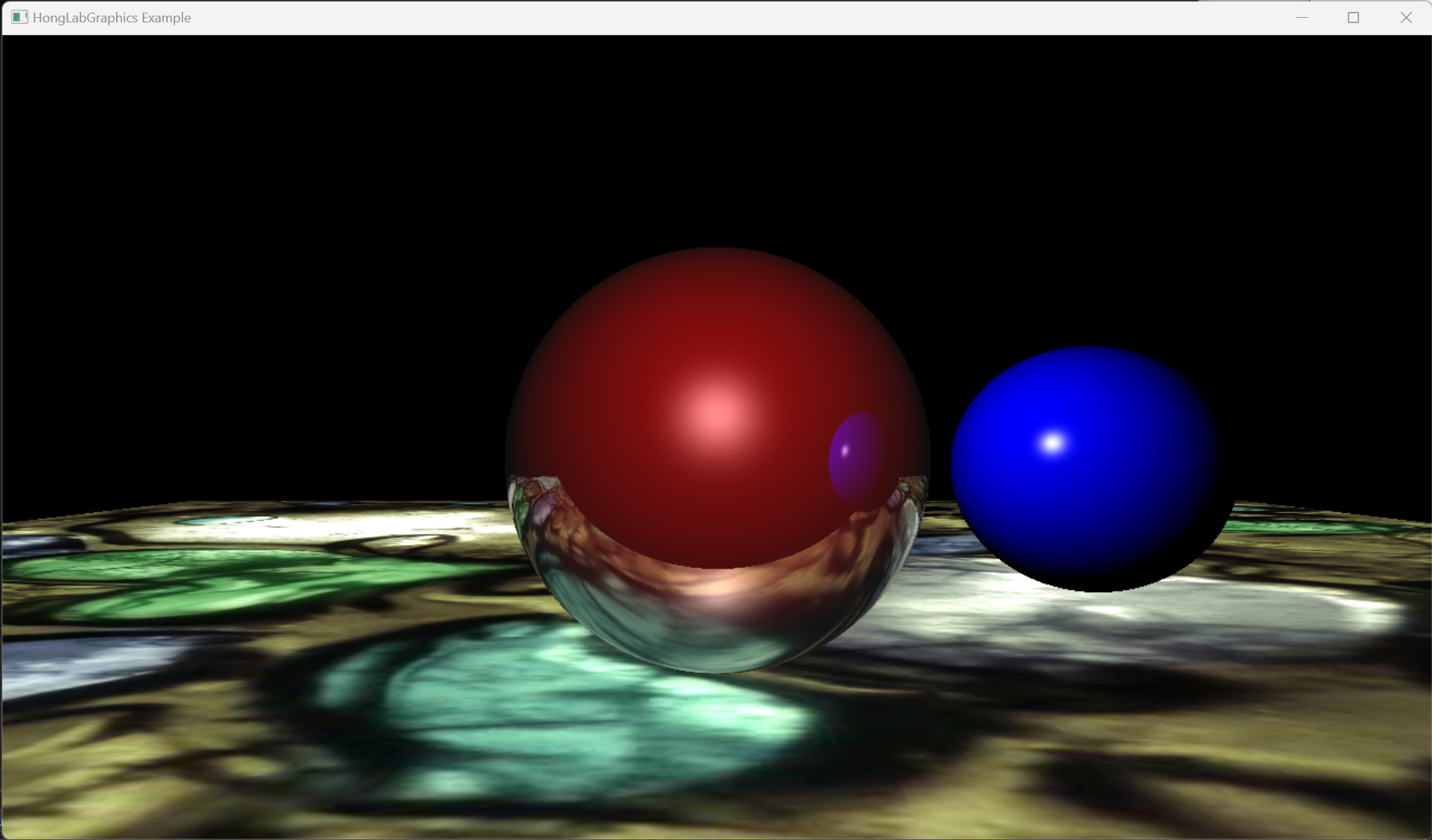Click the floor reflection on red sphere's bottom

click(x=715, y=618)
